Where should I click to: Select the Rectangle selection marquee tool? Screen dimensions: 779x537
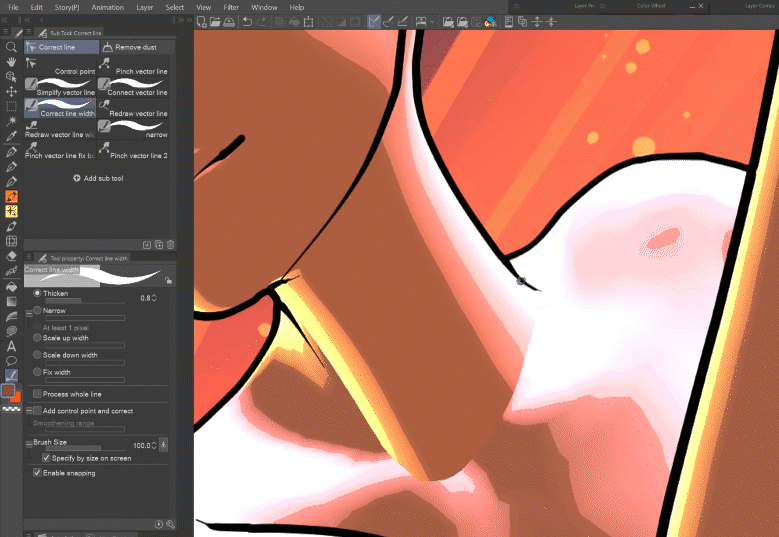pos(11,106)
